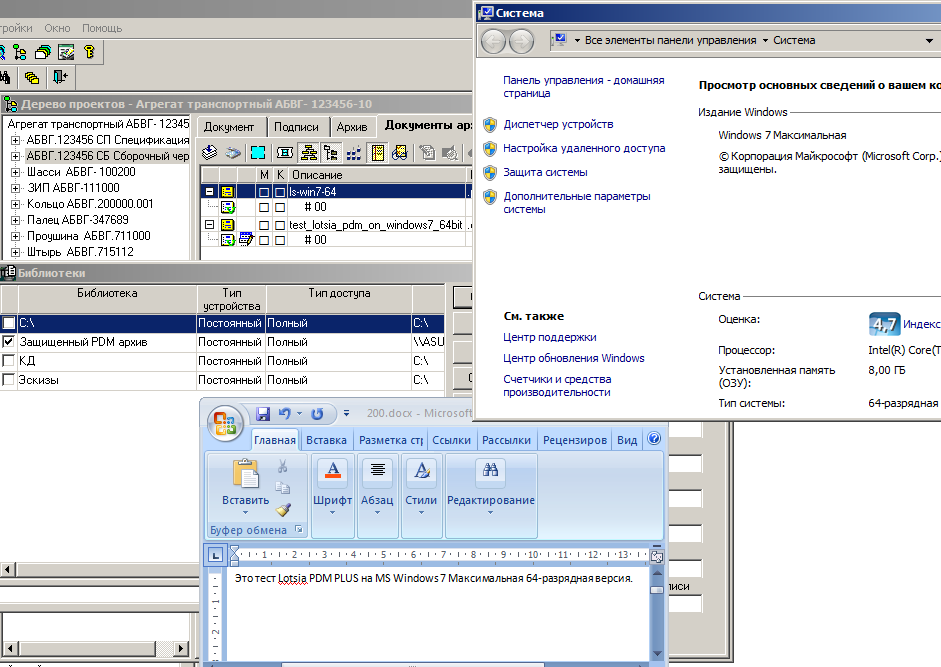Screen dimensions: 941x667
Task: Open the Вставка ribbon tab in Word
Action: pyautogui.click(x=326, y=440)
